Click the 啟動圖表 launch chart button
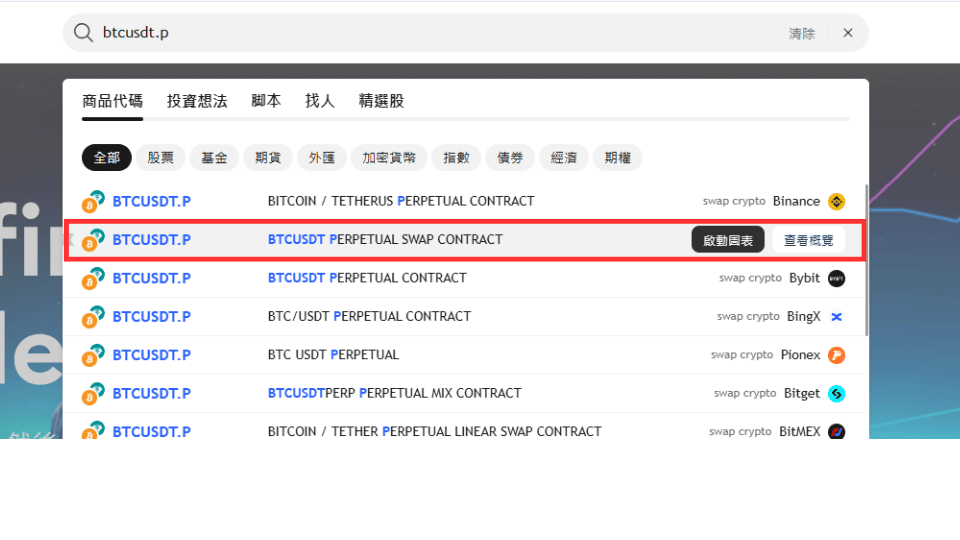The height and width of the screenshot is (540, 960). [728, 240]
